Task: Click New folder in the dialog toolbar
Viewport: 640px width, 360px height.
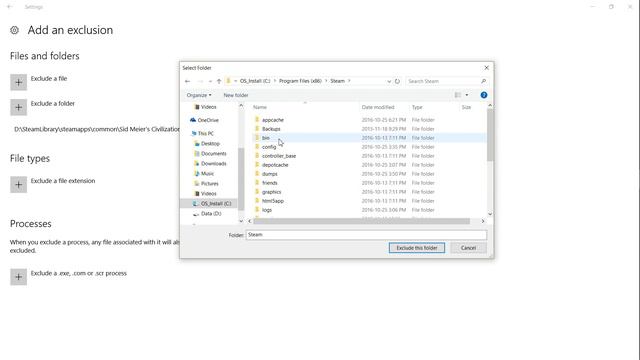Action: 236,95
